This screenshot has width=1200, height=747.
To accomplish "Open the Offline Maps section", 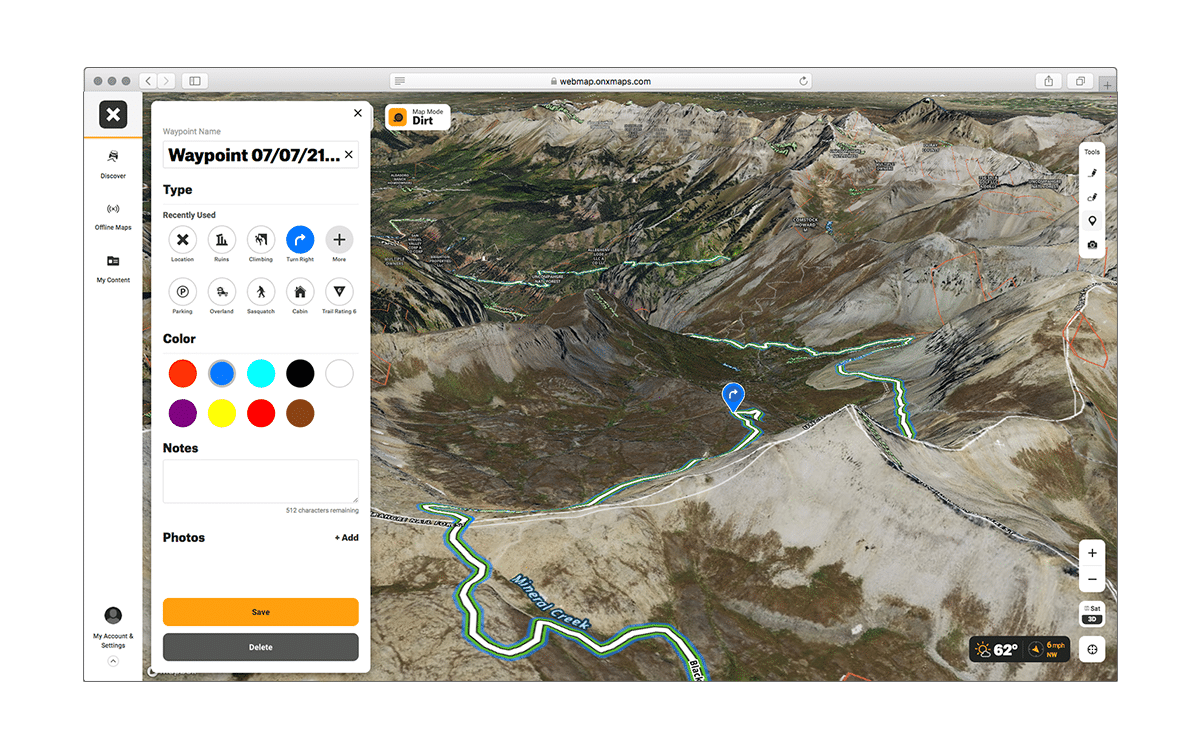I will (113, 215).
